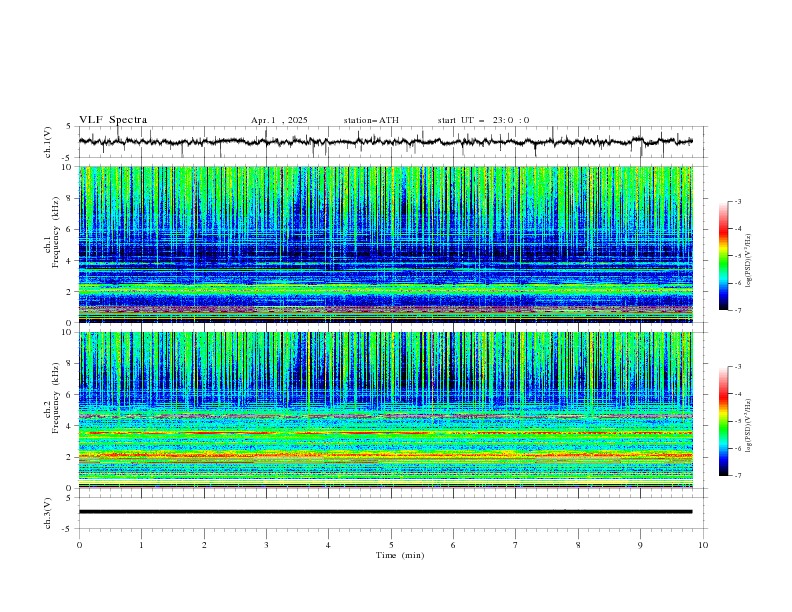The image size is (792, 612).
Task: Click the "5" tick on ch.1(V) axis
Action: point(69,126)
